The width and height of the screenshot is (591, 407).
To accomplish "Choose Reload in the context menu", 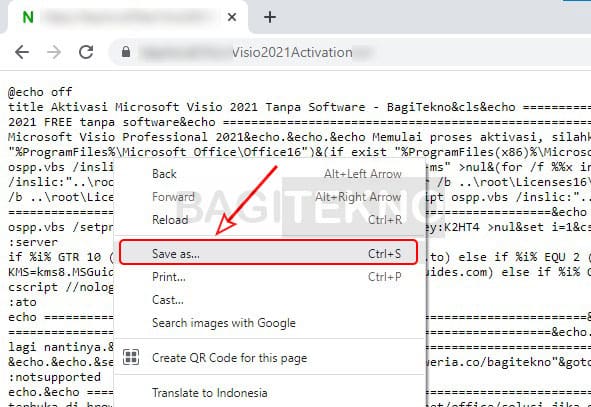I will pyautogui.click(x=270, y=220).
